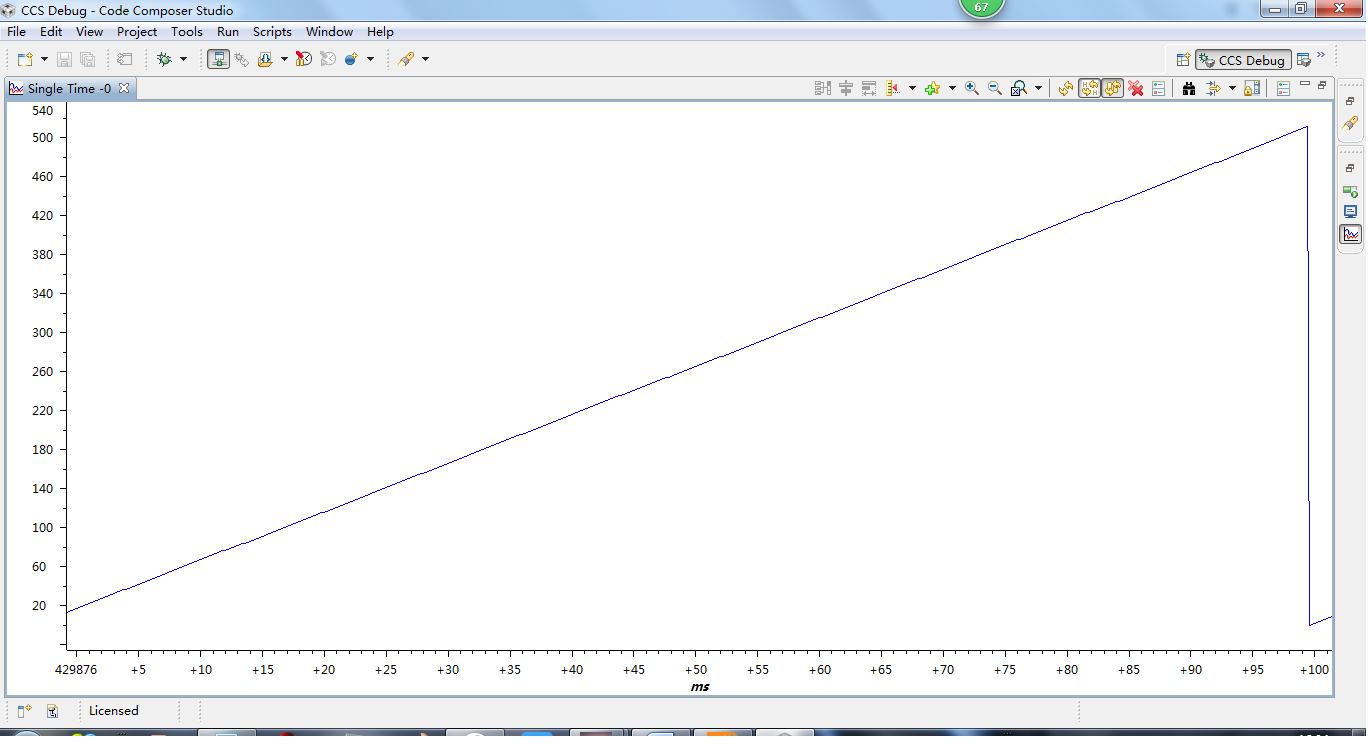Click the red X remove graph icon
Viewport: 1368px width, 748px height.
click(x=1136, y=89)
